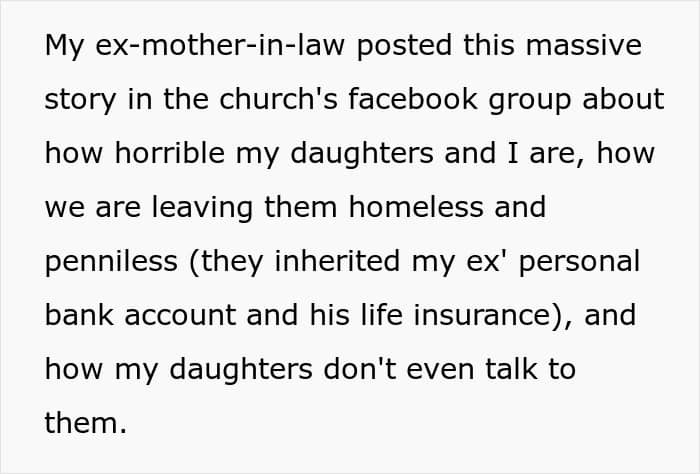Click the word "personal"
The height and width of the screenshot is (474, 700).
coord(579,262)
